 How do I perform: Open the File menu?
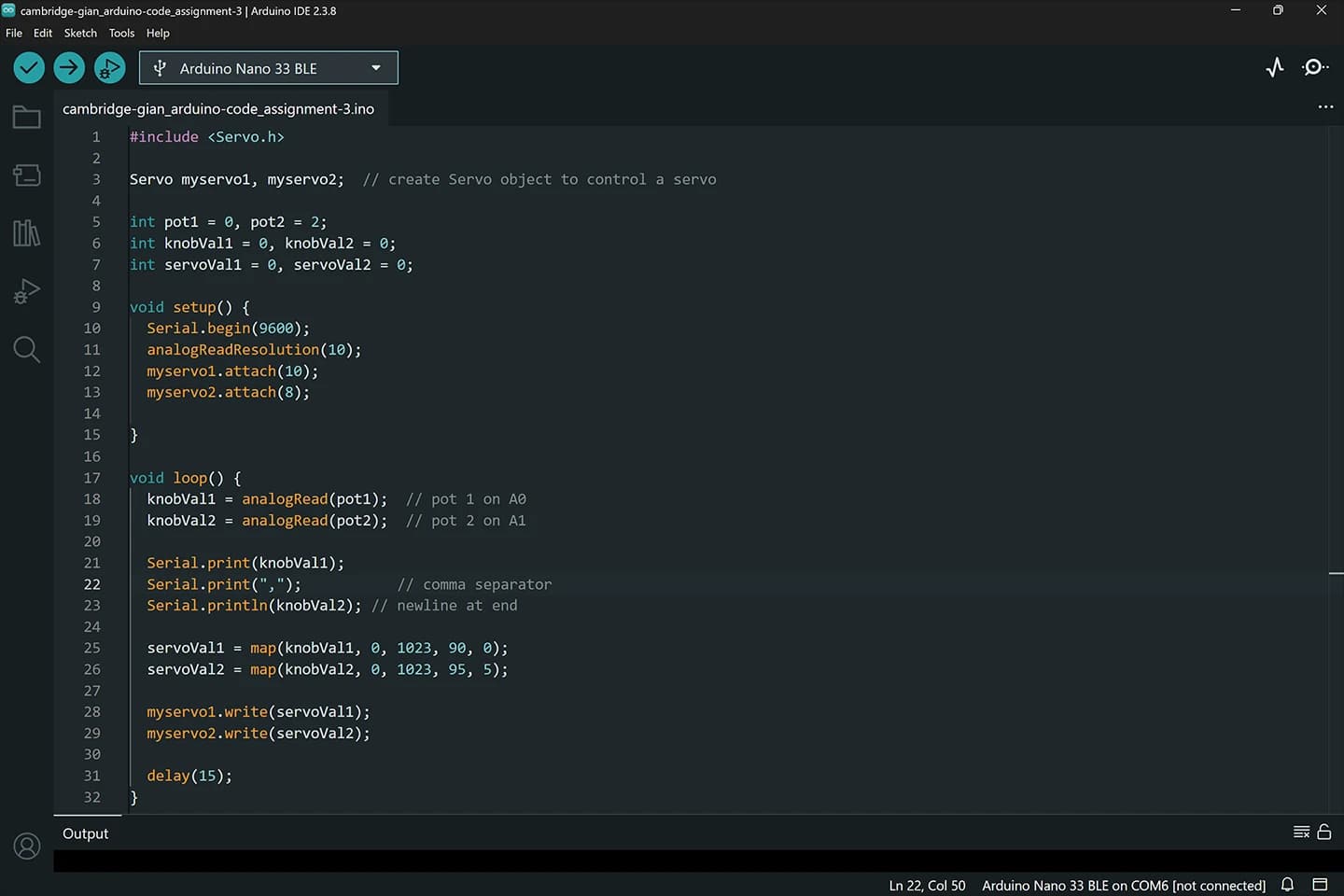(14, 33)
